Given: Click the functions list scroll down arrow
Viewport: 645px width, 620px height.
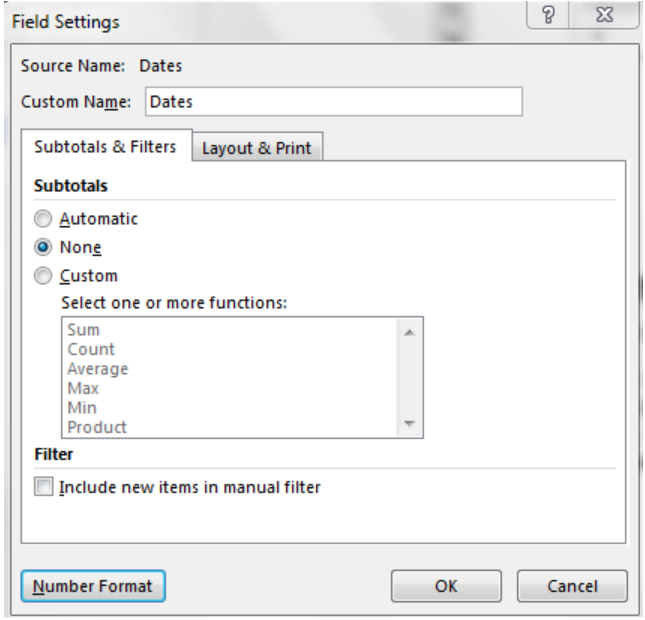Looking at the screenshot, I should coord(409,423).
